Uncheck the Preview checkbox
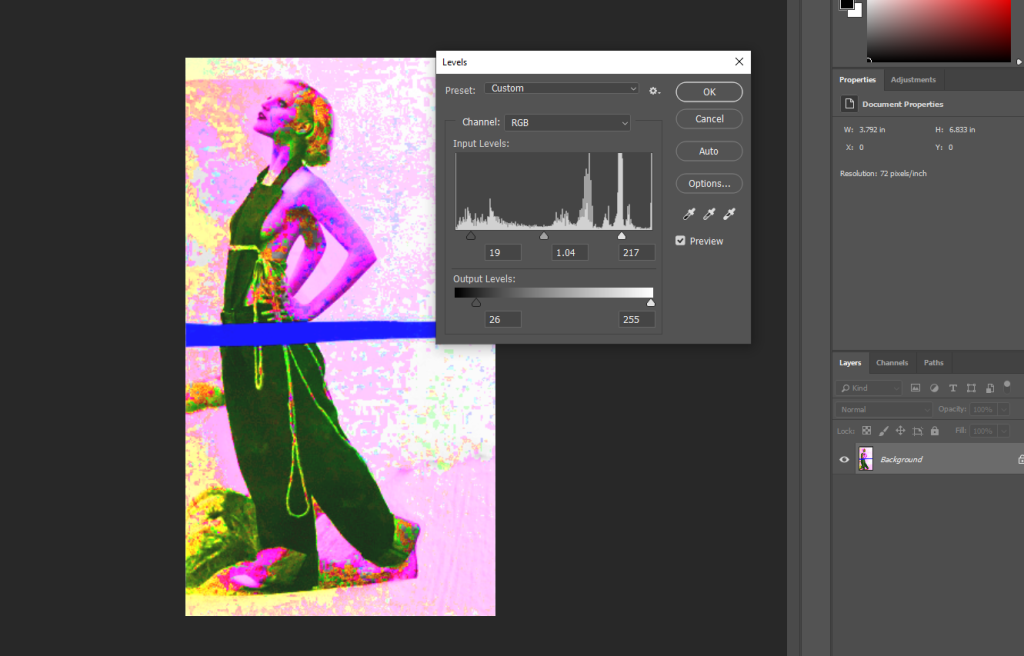1024x656 pixels. [x=681, y=241]
